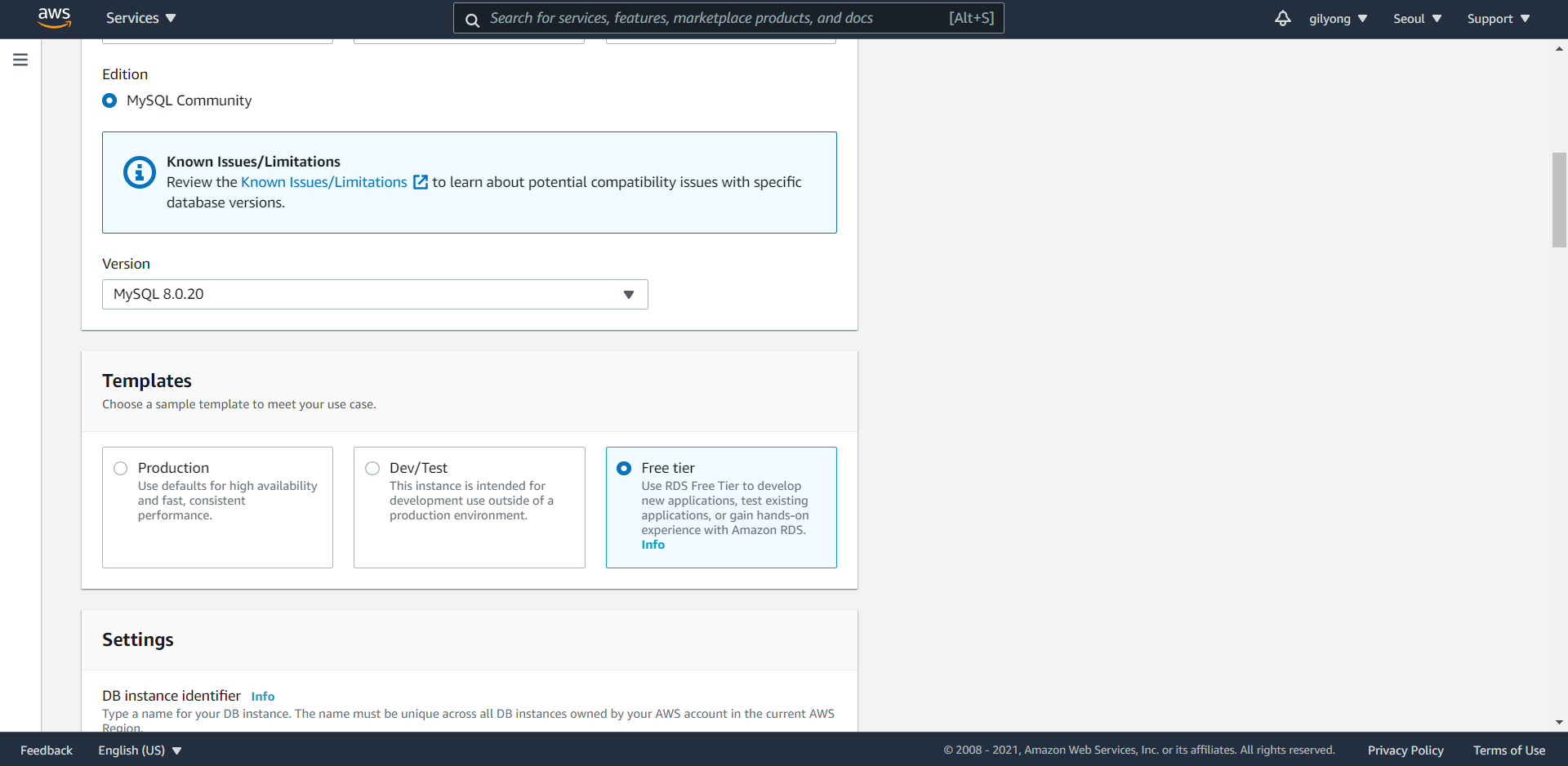This screenshot has height=766, width=1568.
Task: Click the services search input field
Action: point(728,18)
